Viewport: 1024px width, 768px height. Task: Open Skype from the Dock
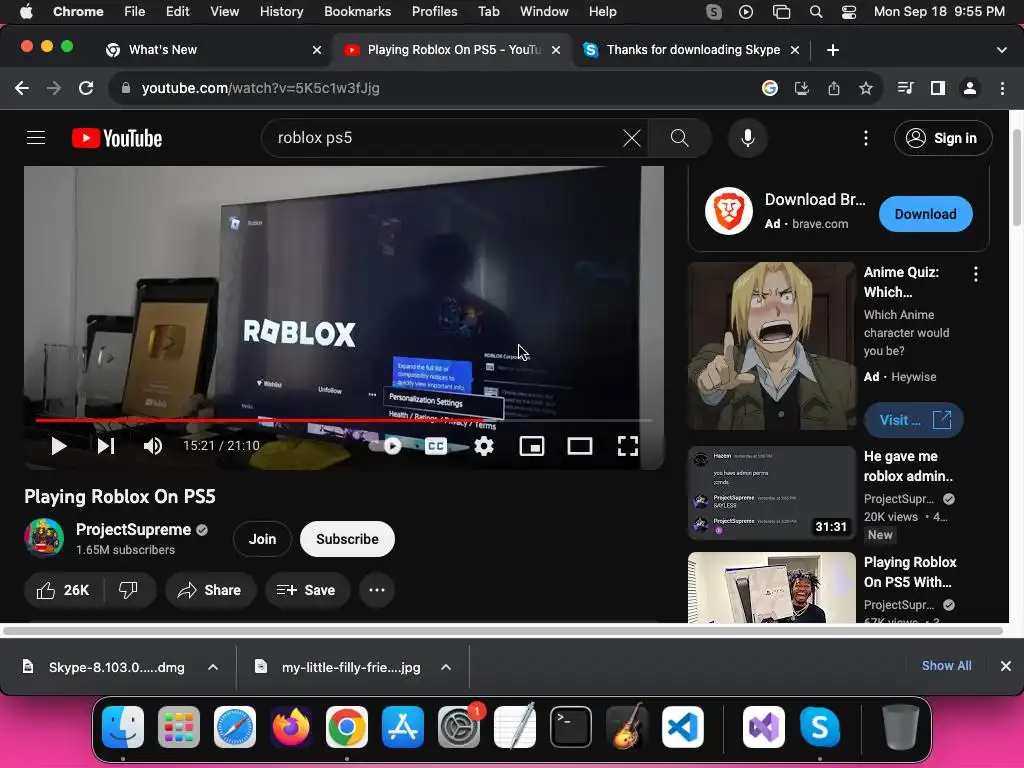click(x=820, y=727)
